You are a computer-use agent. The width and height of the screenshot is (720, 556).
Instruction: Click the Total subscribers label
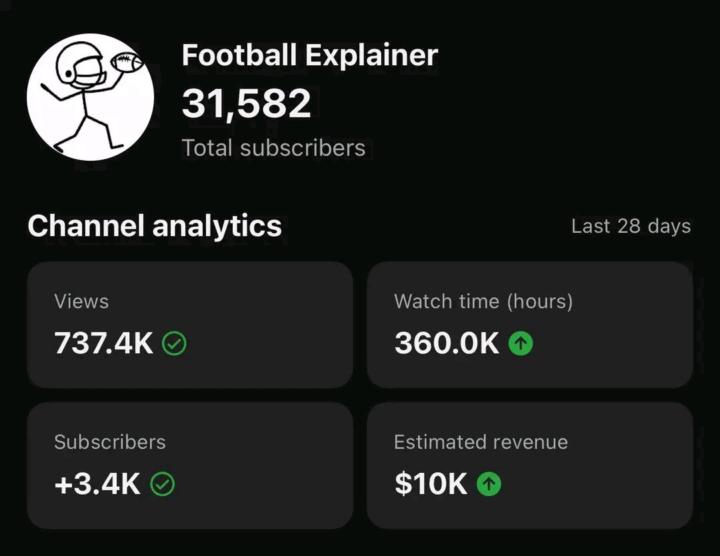tap(273, 149)
